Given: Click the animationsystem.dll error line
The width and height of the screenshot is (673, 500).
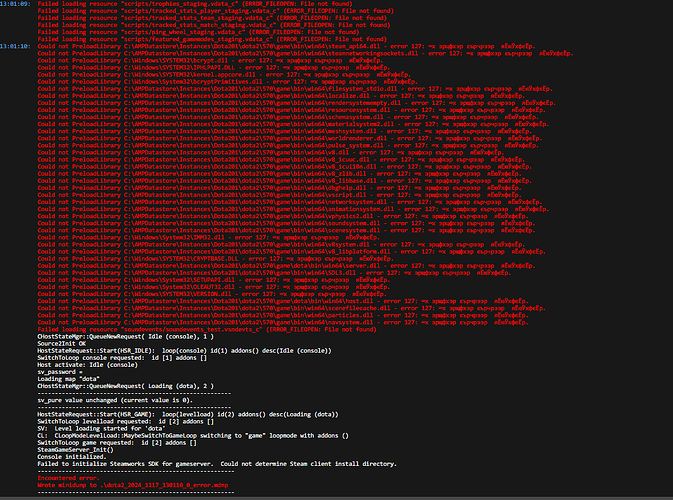Looking at the screenshot, I should tap(294, 209).
